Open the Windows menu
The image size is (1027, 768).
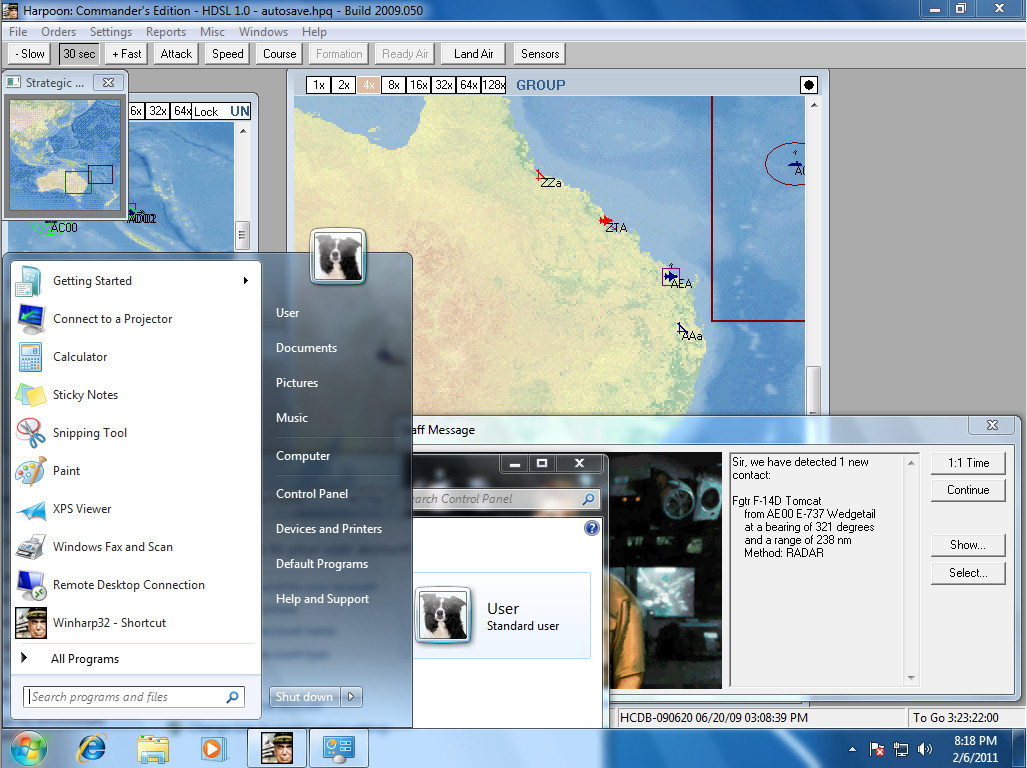click(x=263, y=31)
